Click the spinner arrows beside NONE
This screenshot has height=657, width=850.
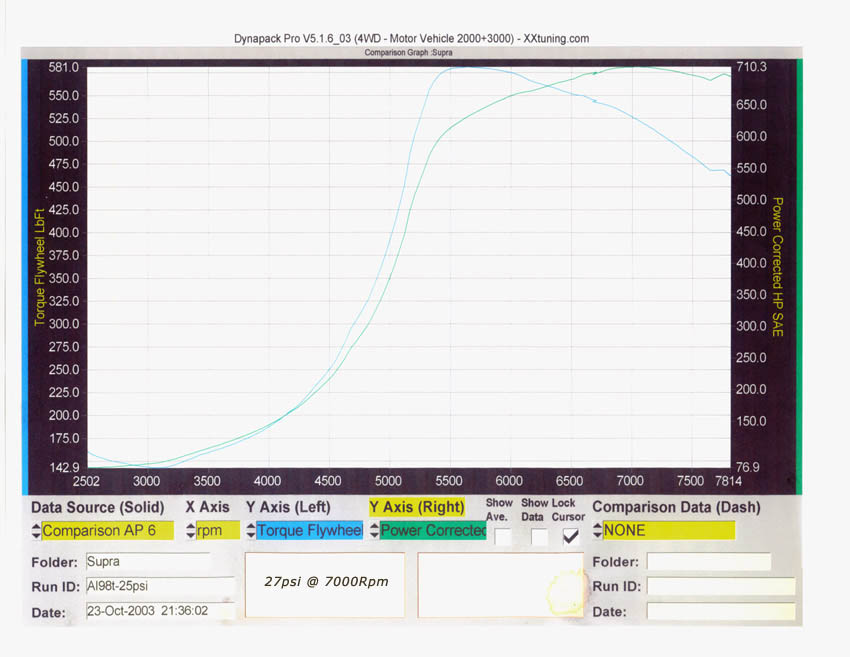pos(598,531)
